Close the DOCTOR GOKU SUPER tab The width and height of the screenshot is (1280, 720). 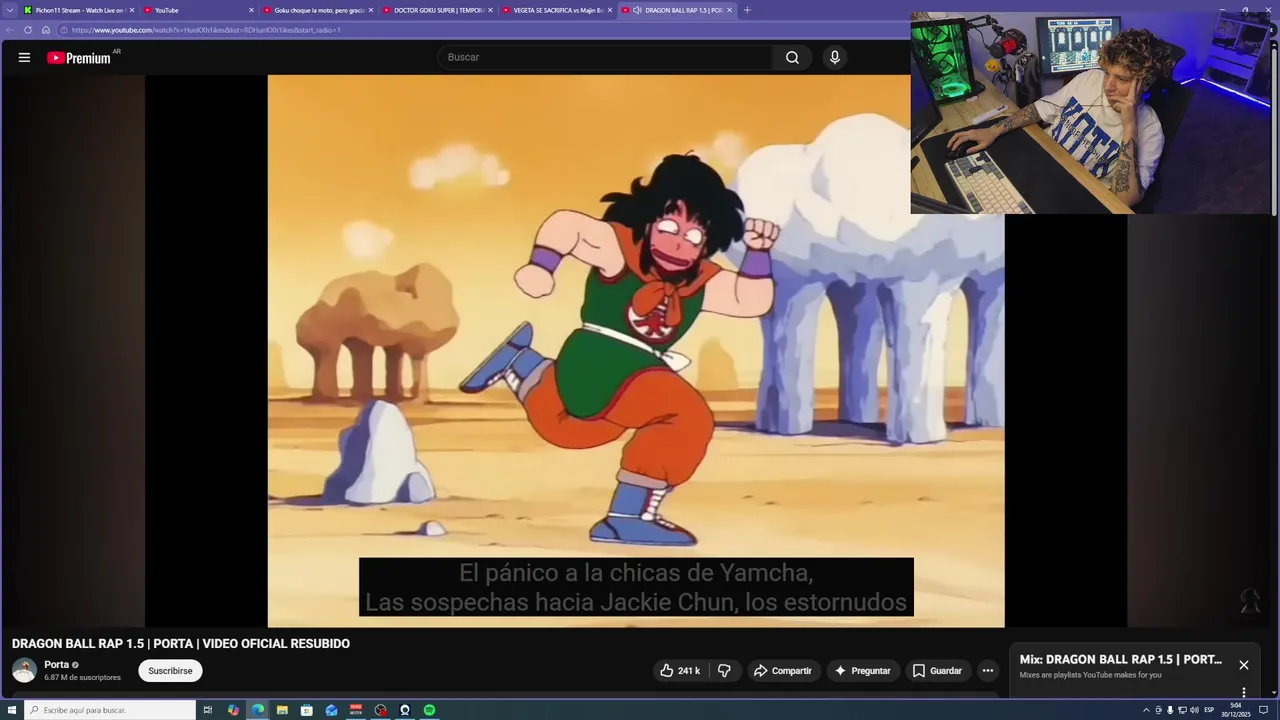(490, 10)
